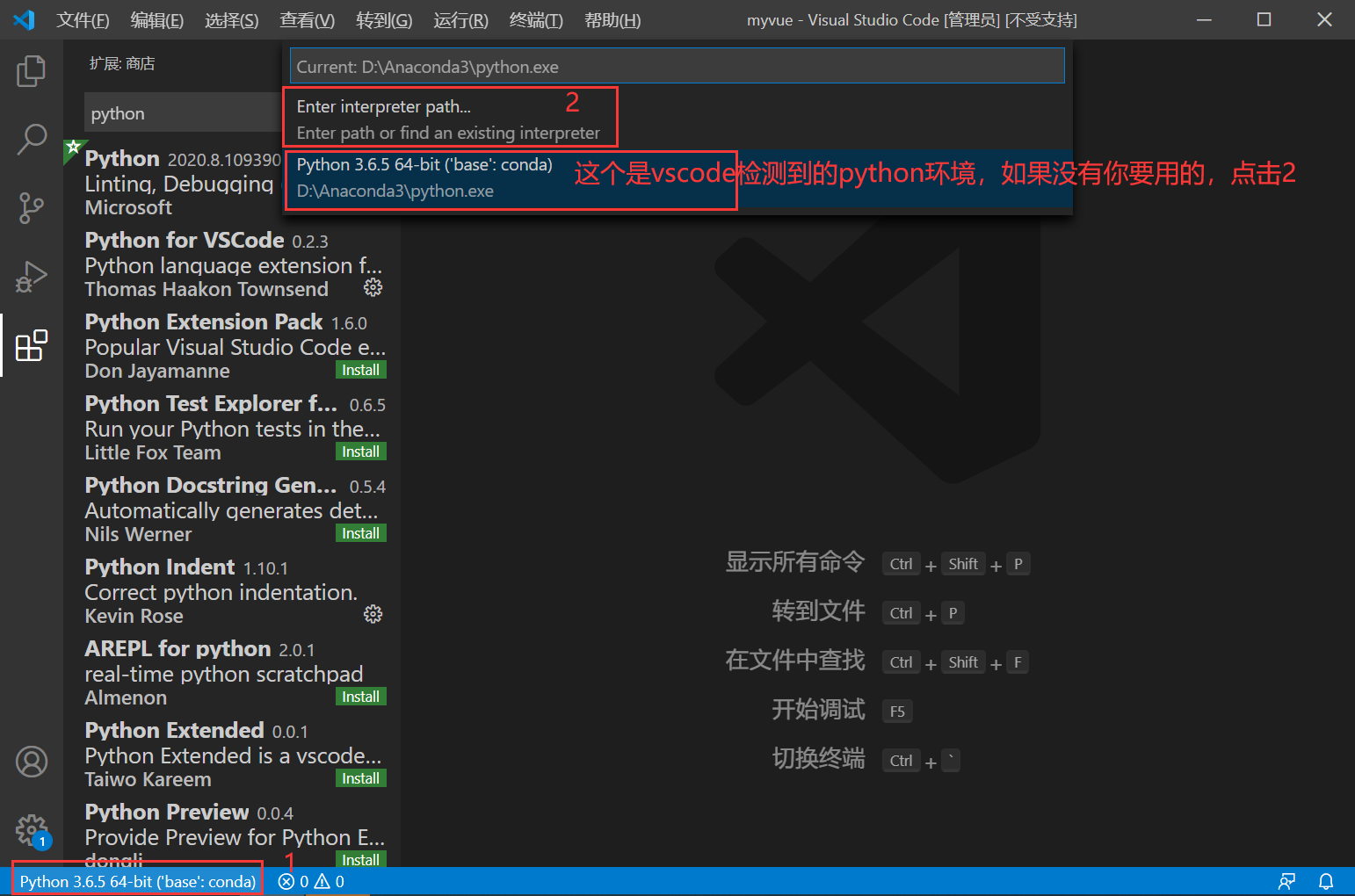Screen dimensions: 1355x896
Task: Open the 终端(T) menu
Action: click(536, 20)
